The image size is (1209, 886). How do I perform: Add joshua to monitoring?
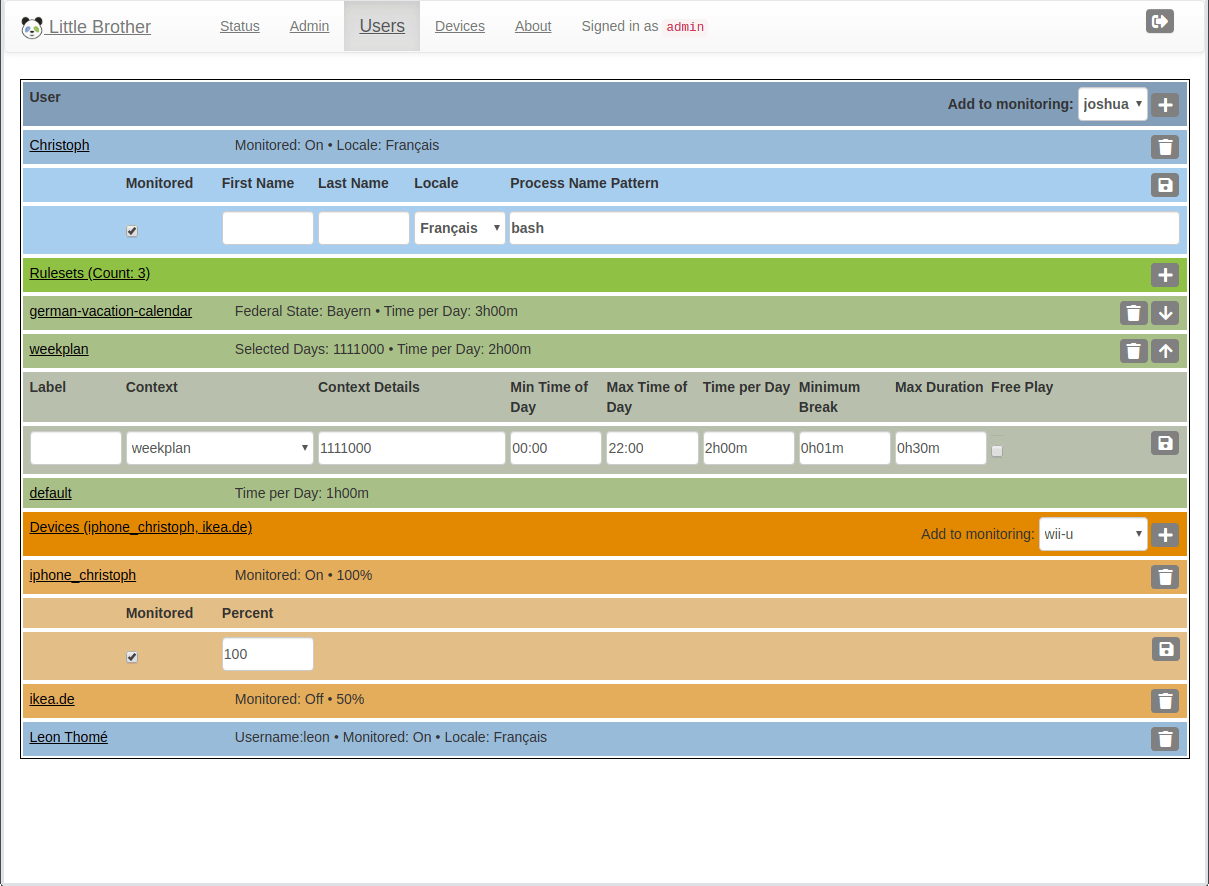tap(1165, 104)
